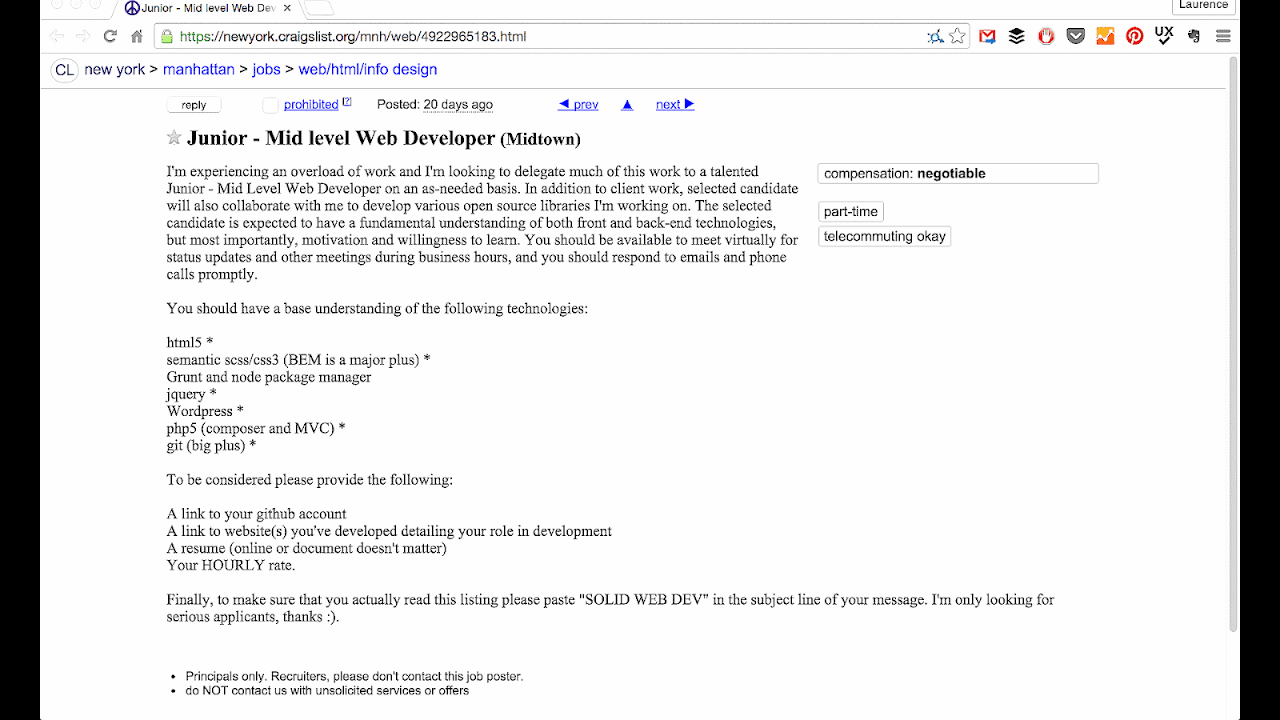Click the reply button
Screen dimensions: 1280x720
(194, 105)
